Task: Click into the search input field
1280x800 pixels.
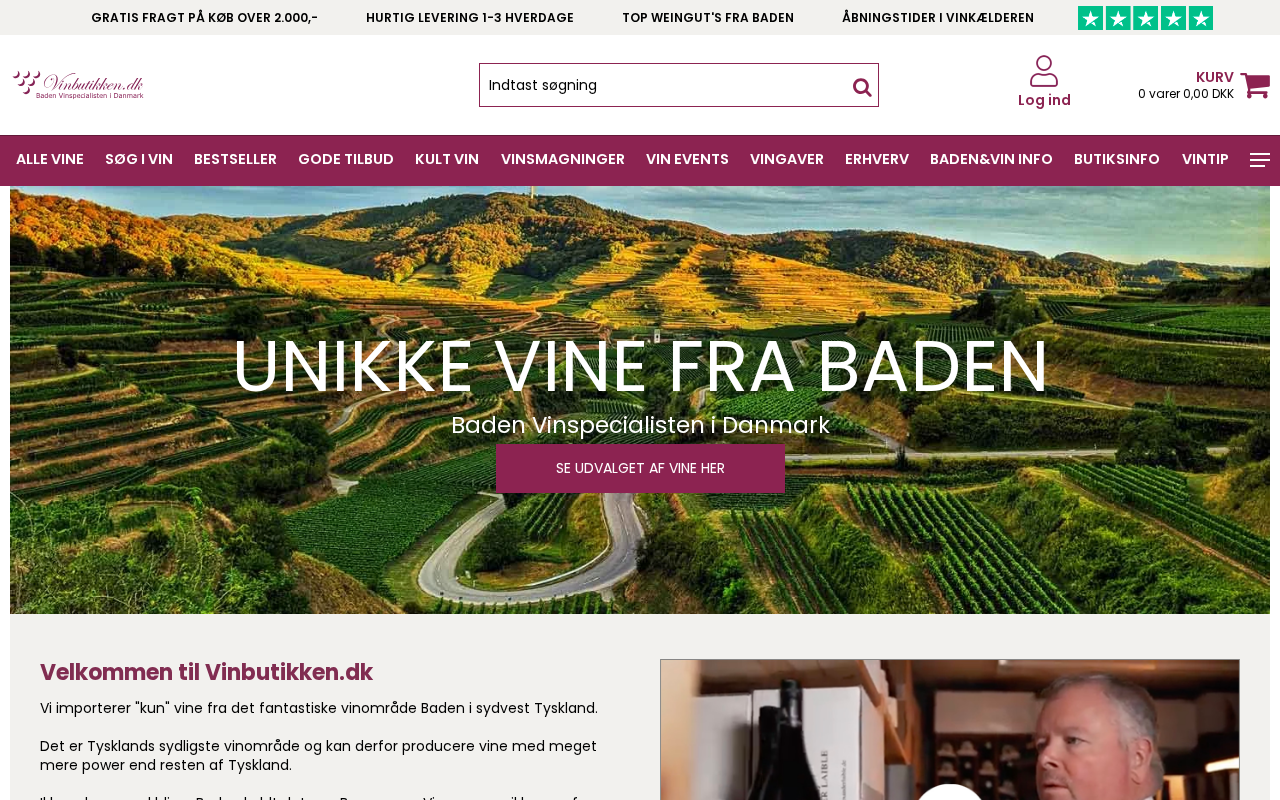Action: (663, 85)
